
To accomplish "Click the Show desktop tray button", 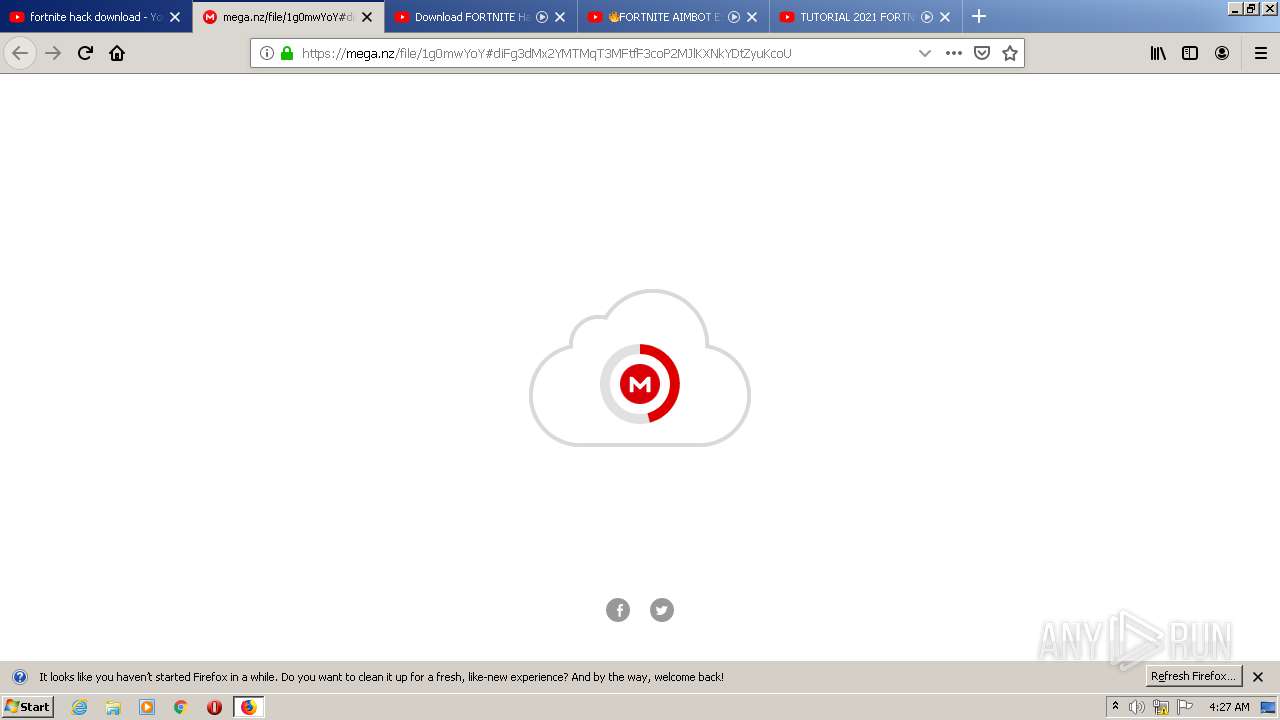I will [1268, 707].
